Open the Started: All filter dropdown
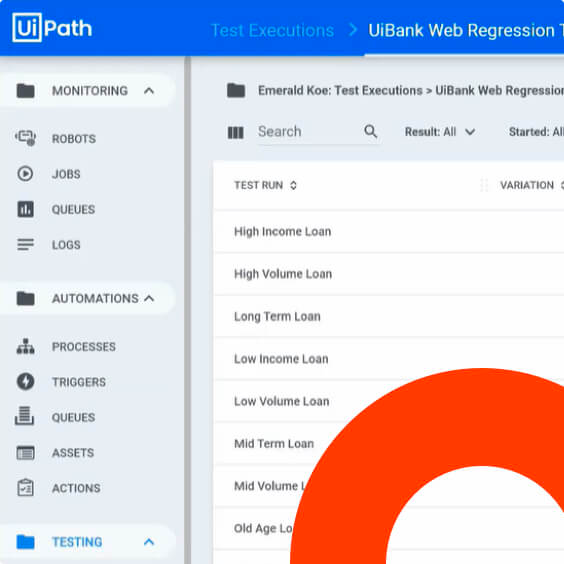This screenshot has width=564, height=564. pos(536,132)
